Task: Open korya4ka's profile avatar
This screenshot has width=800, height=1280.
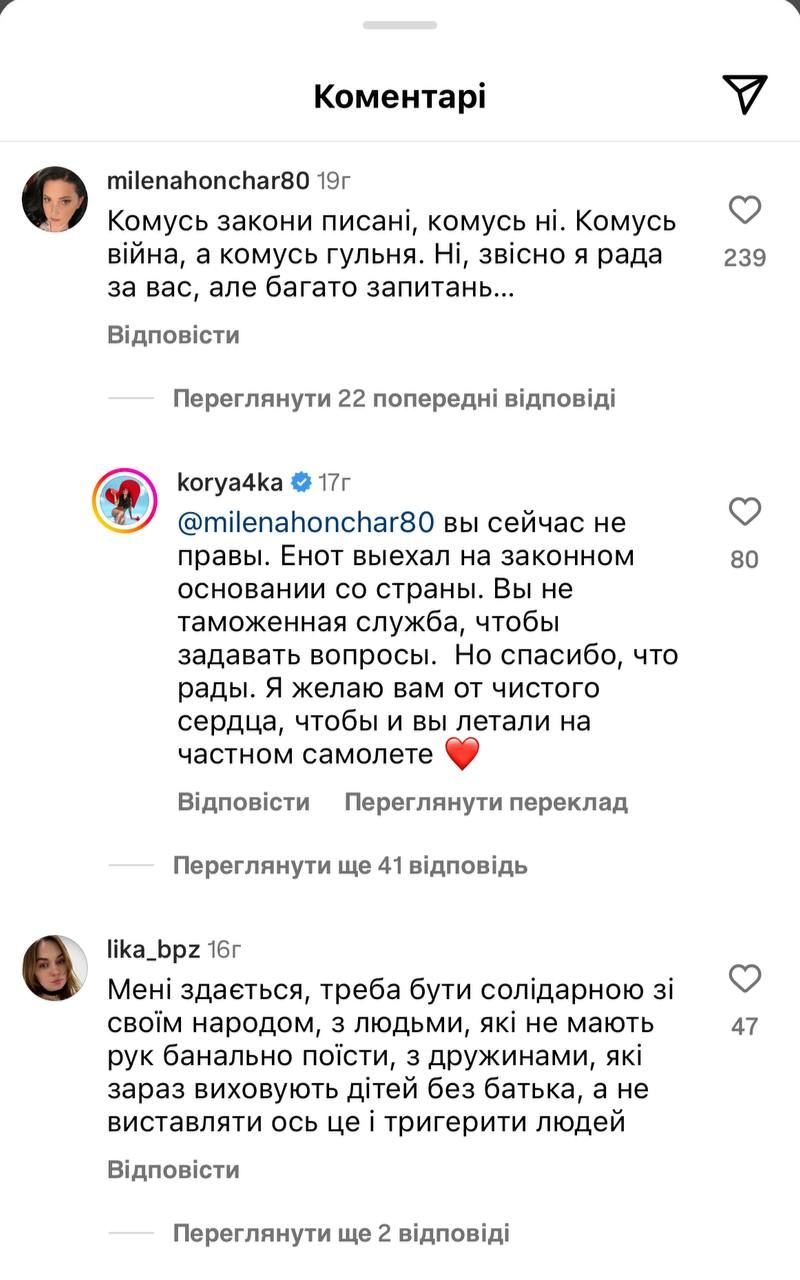Action: click(x=125, y=500)
